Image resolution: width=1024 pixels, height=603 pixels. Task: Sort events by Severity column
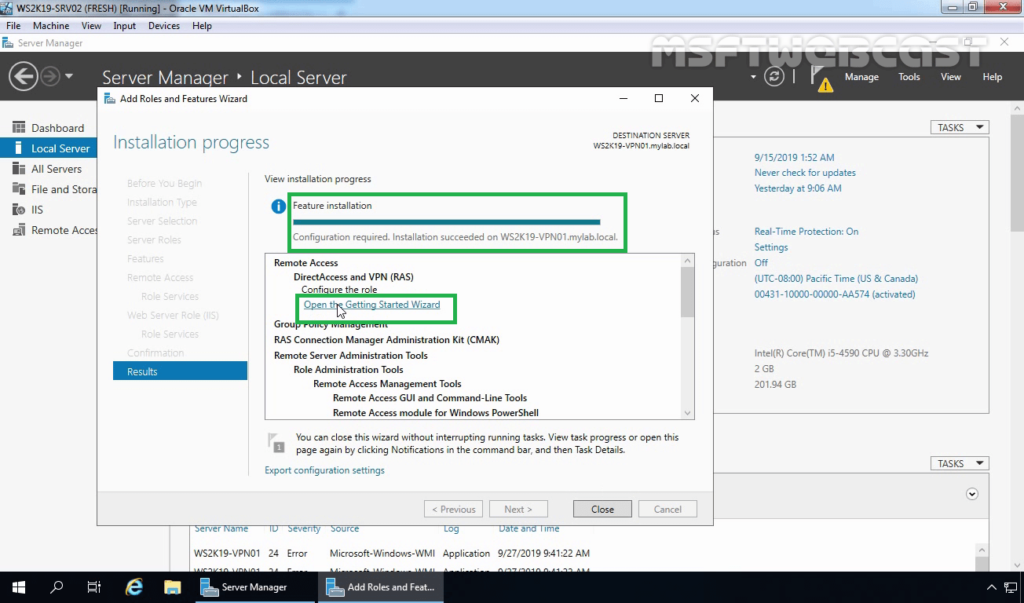pos(304,529)
